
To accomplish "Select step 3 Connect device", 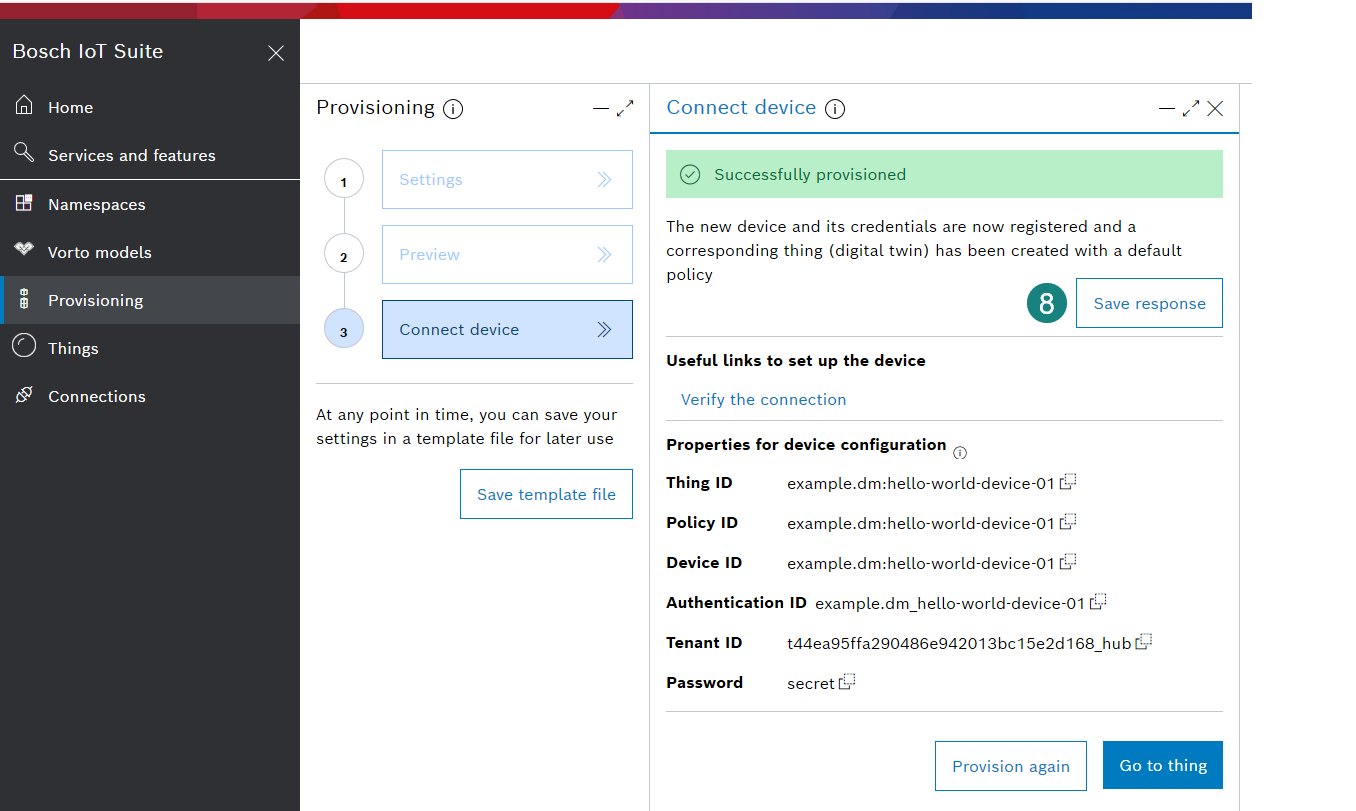I will pos(507,330).
